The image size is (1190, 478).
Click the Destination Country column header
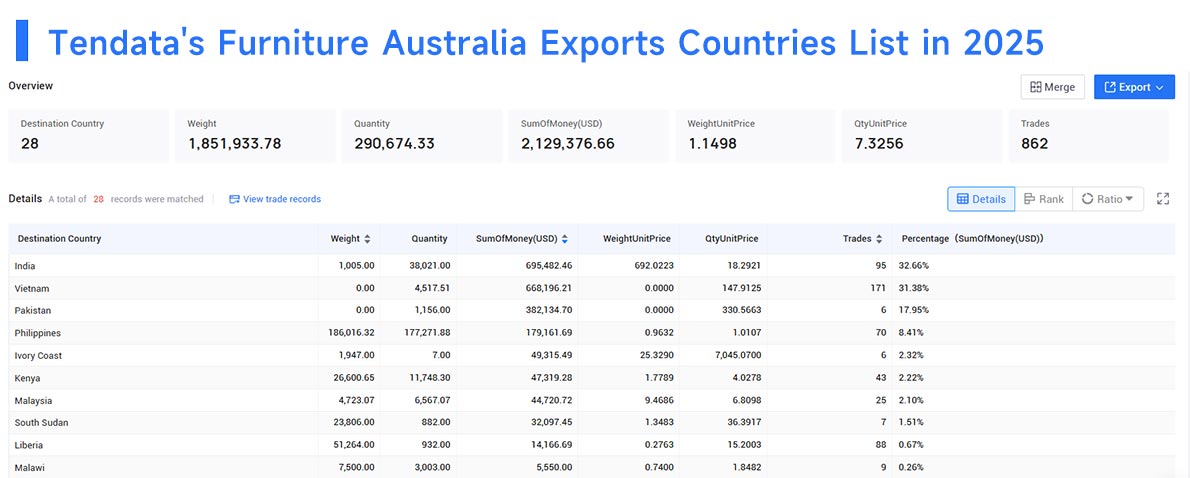[59, 239]
